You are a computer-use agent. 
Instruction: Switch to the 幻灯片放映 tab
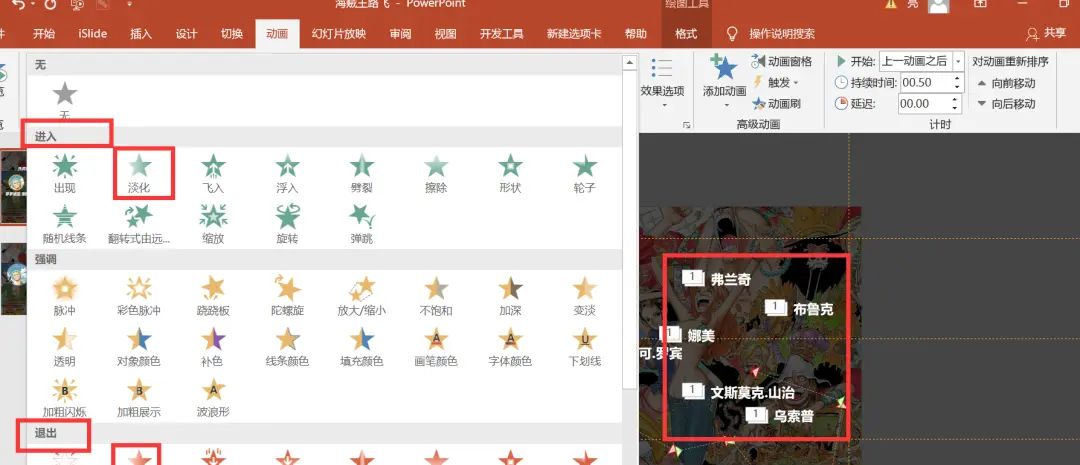339,34
